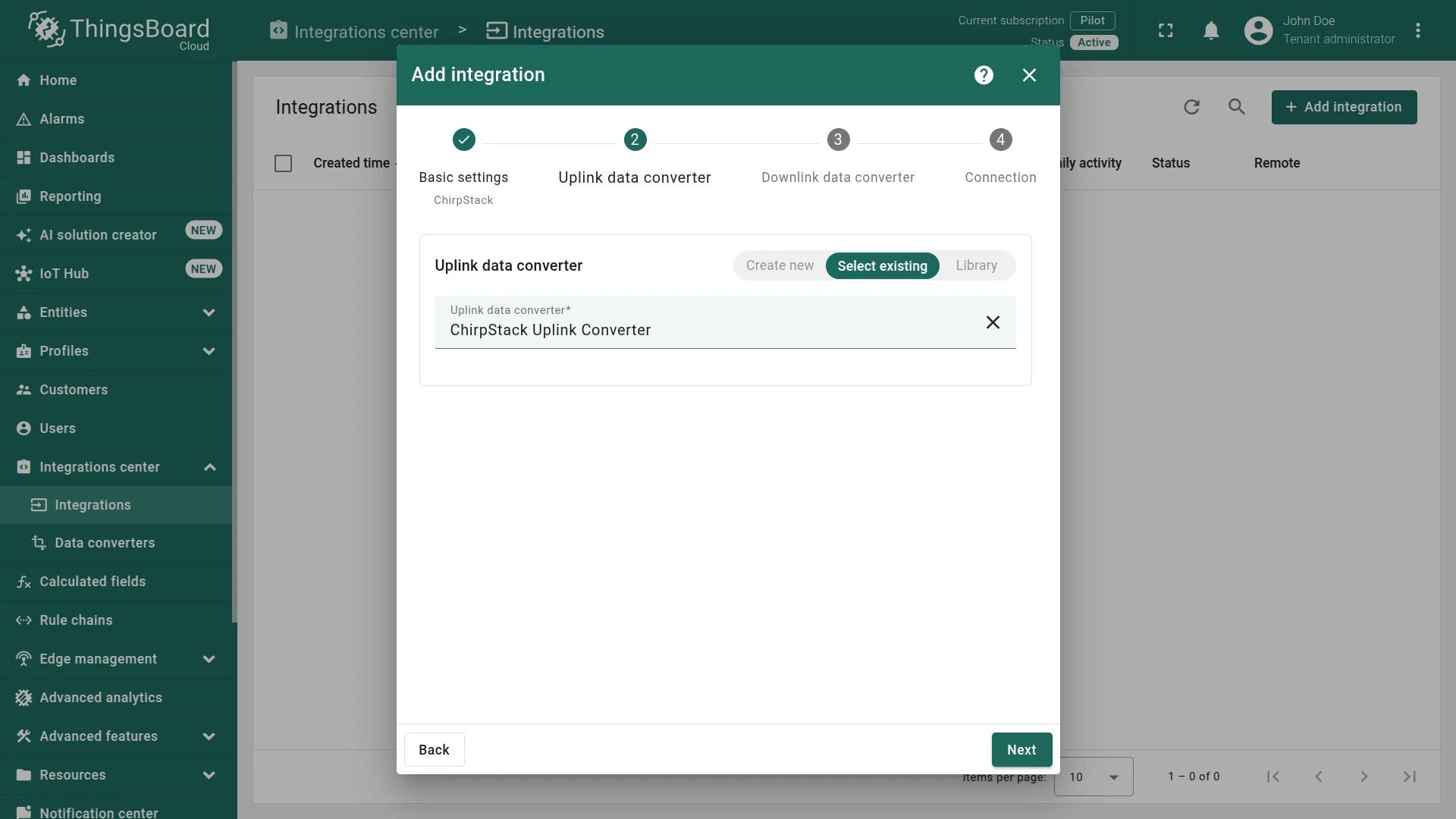Expand the Edge management chevron

click(x=209, y=659)
